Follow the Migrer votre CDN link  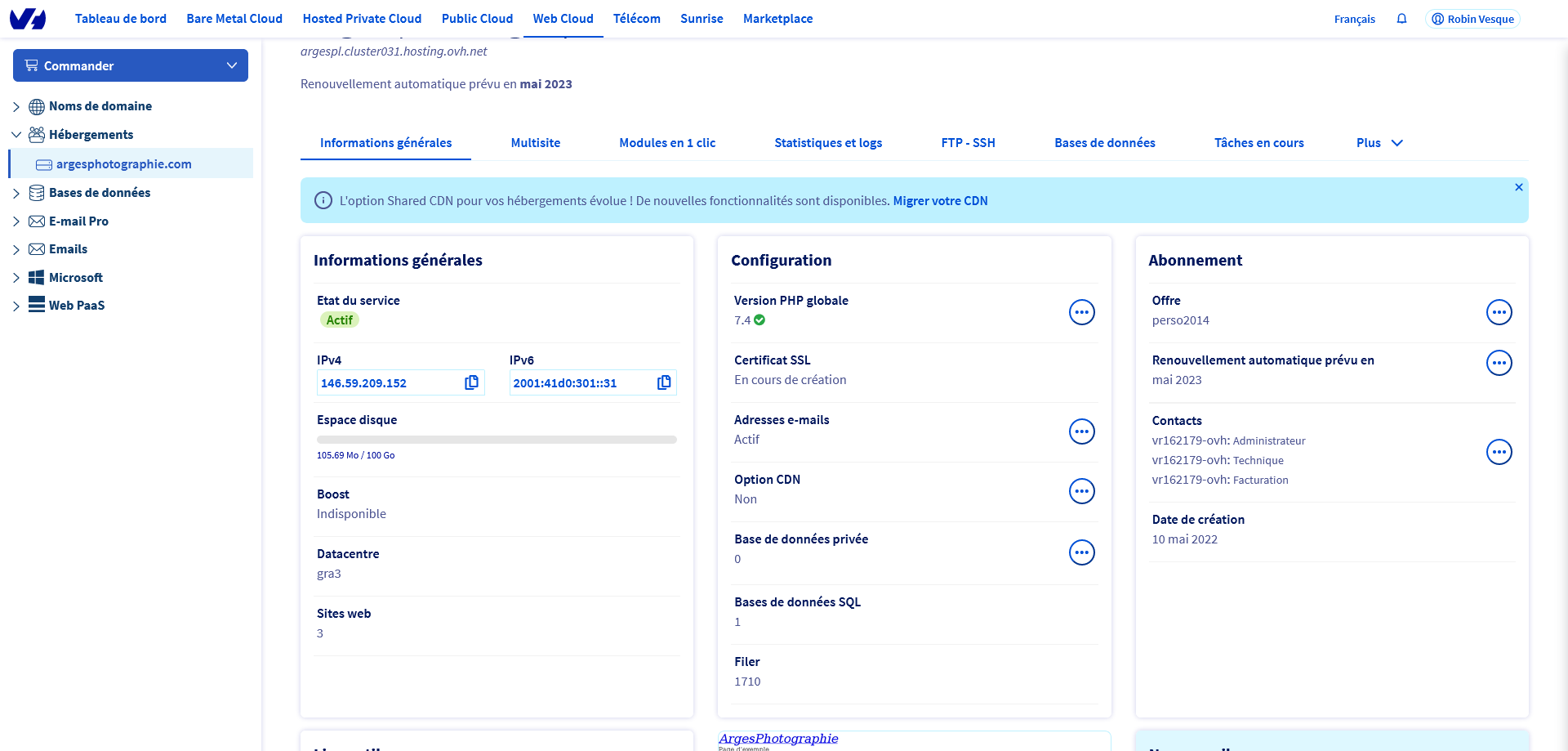click(x=940, y=201)
